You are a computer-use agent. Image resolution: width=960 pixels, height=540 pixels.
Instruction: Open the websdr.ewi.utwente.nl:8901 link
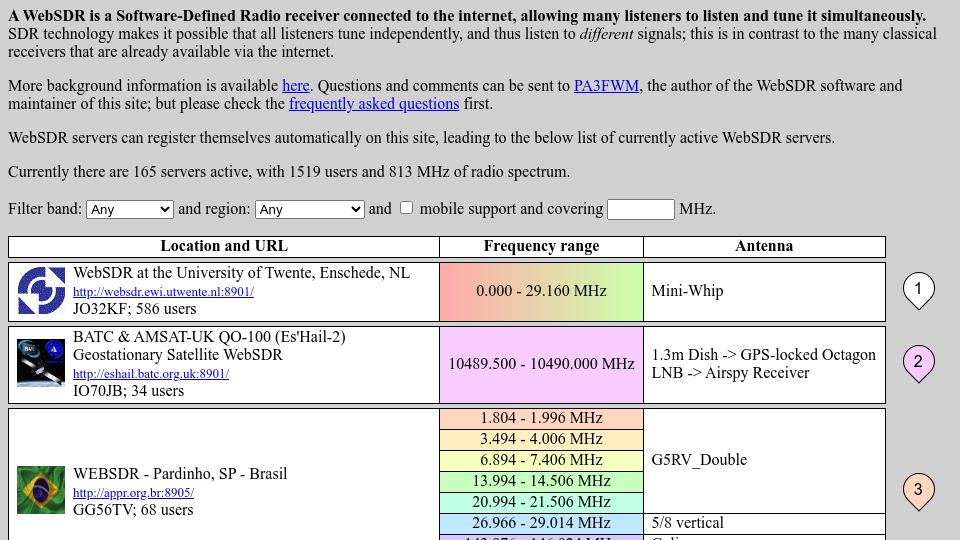tap(163, 292)
